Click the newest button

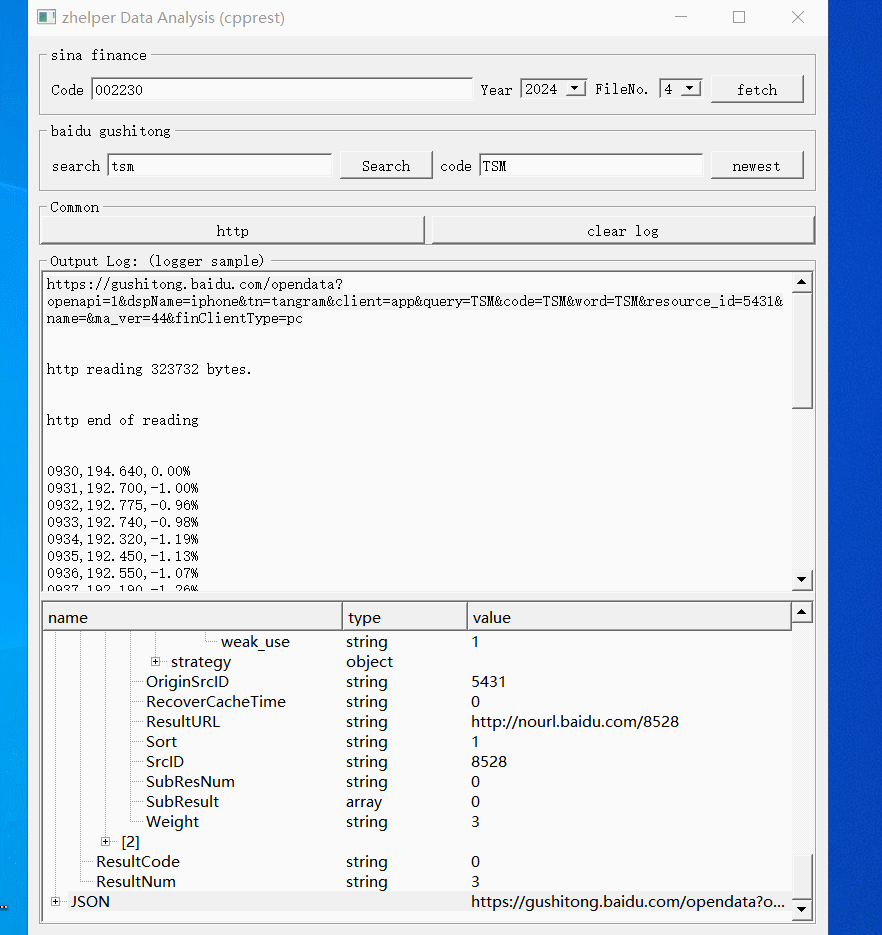pyautogui.click(x=757, y=166)
